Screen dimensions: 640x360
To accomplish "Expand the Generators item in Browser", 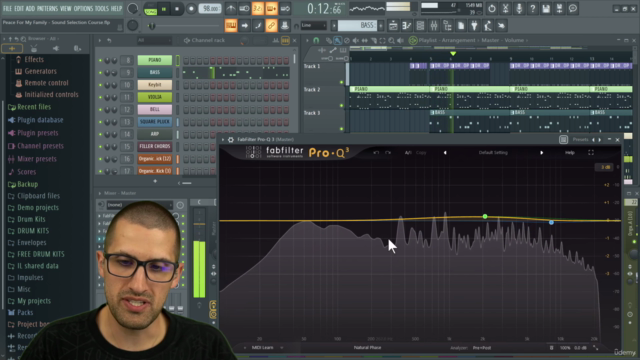I will click(40, 71).
